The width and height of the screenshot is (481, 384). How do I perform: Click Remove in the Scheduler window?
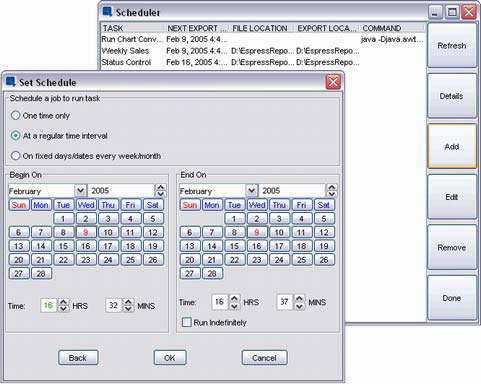coord(452,247)
